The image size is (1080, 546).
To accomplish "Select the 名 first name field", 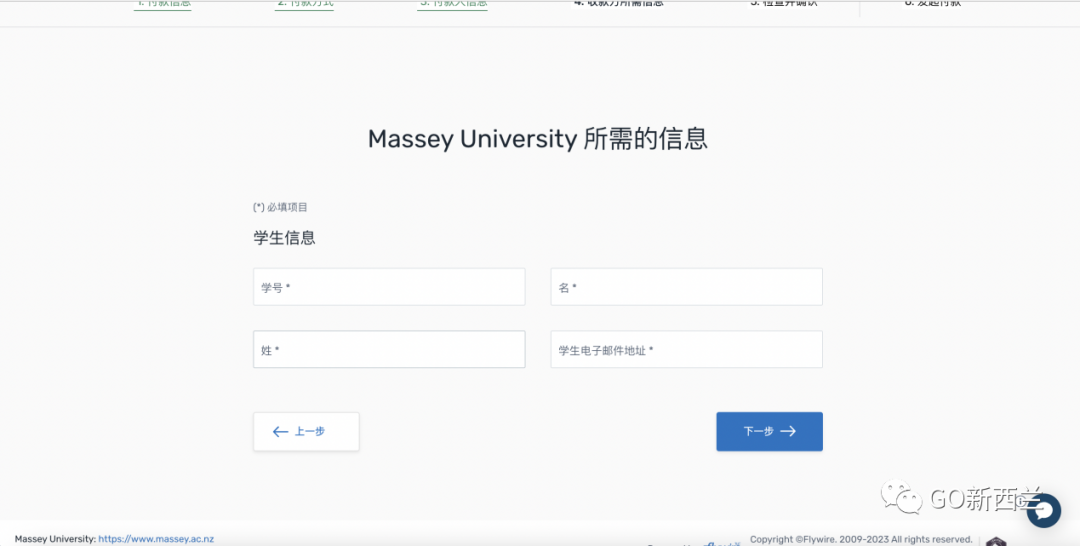I will pos(687,287).
